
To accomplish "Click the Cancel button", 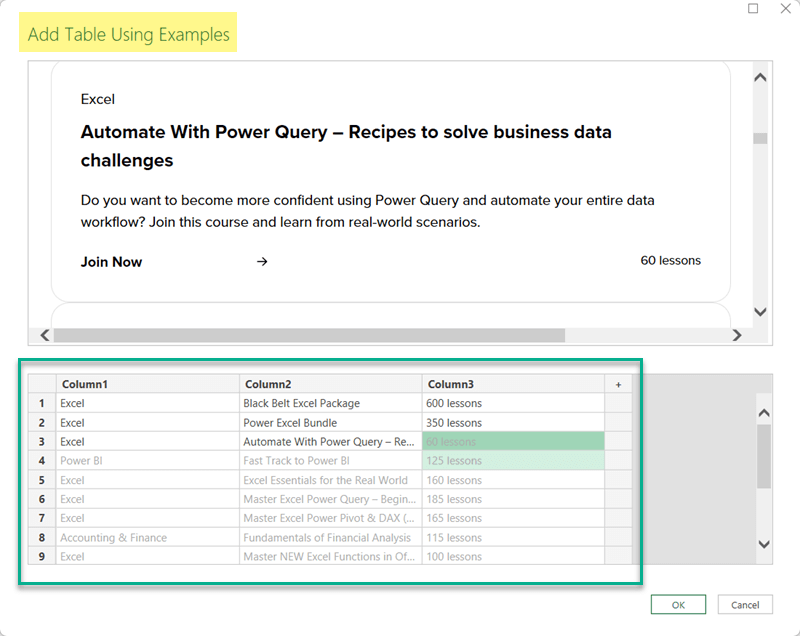I will click(745, 605).
